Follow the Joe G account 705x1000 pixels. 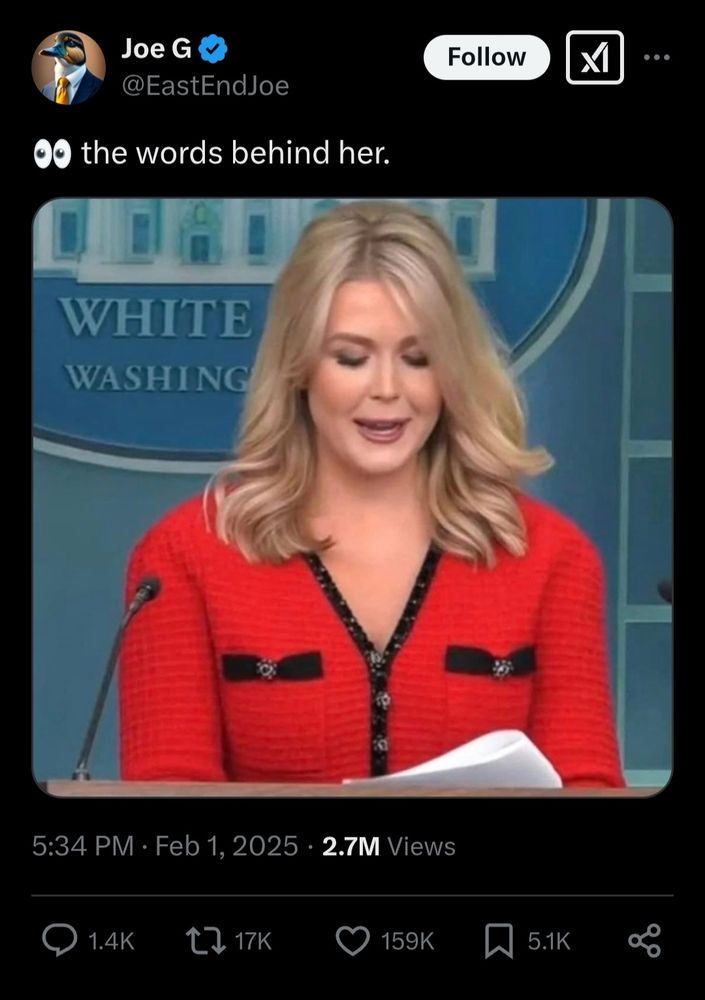coord(486,57)
